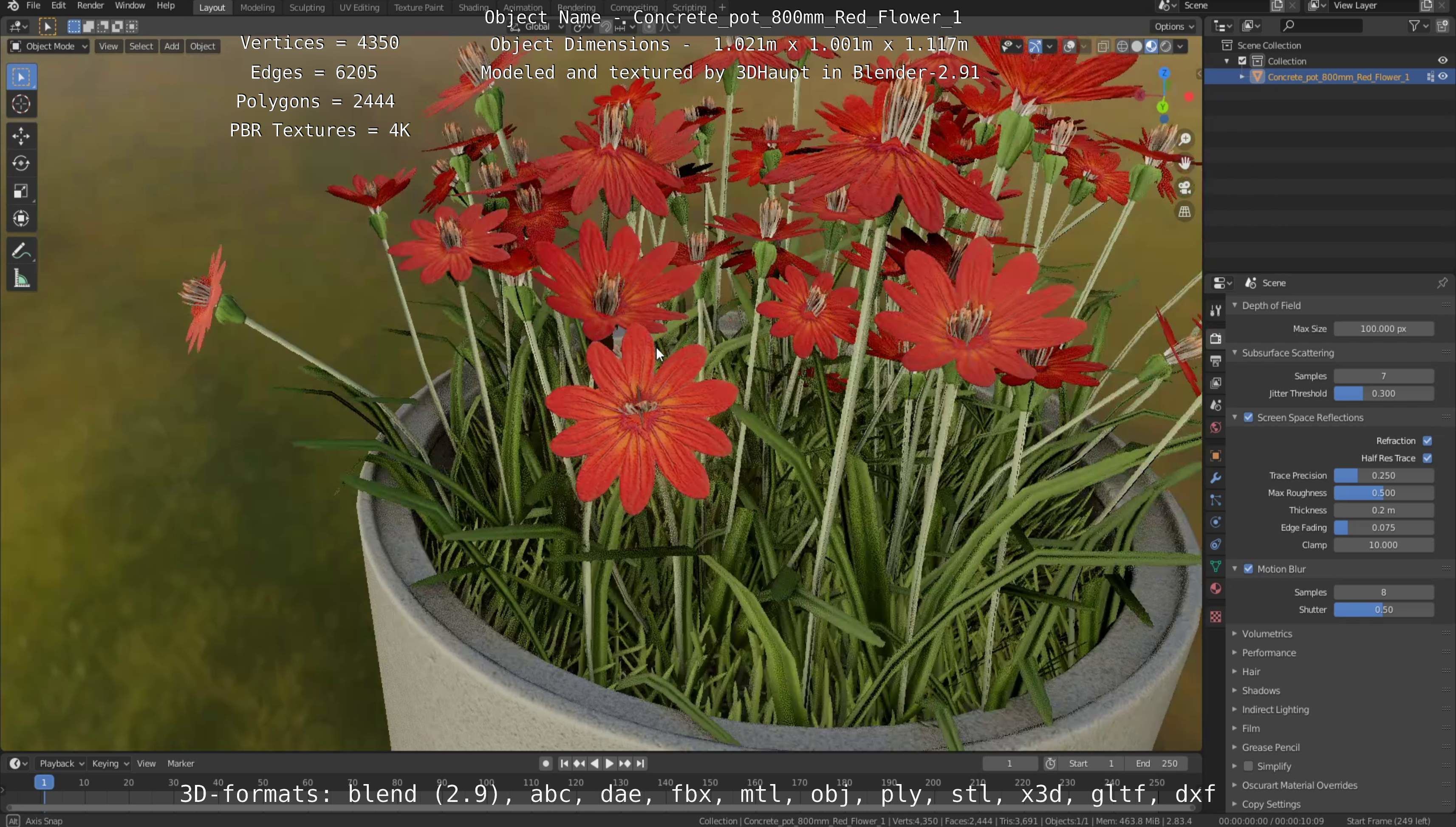Select the Scale tool

click(21, 191)
